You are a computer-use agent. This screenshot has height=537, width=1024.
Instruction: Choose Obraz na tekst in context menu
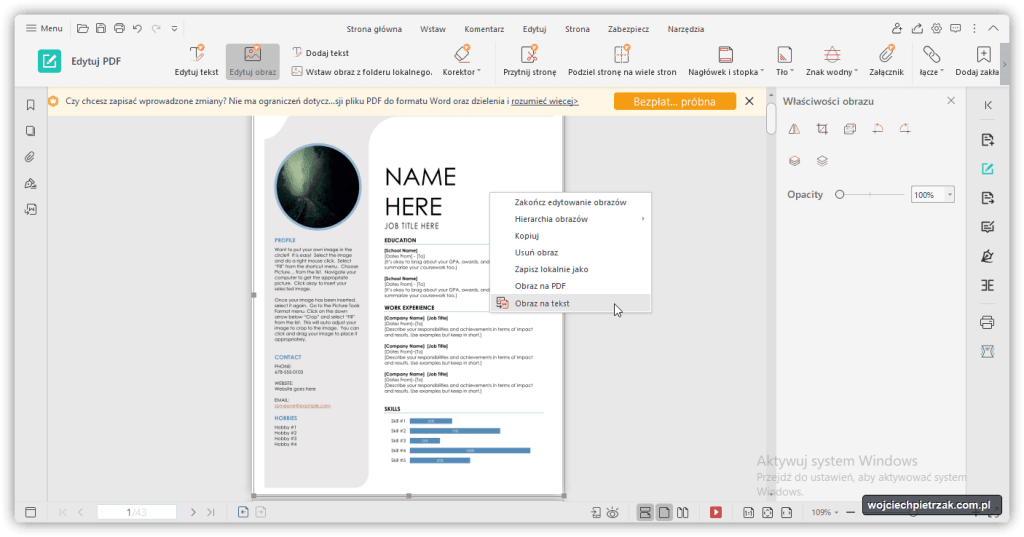click(570, 303)
